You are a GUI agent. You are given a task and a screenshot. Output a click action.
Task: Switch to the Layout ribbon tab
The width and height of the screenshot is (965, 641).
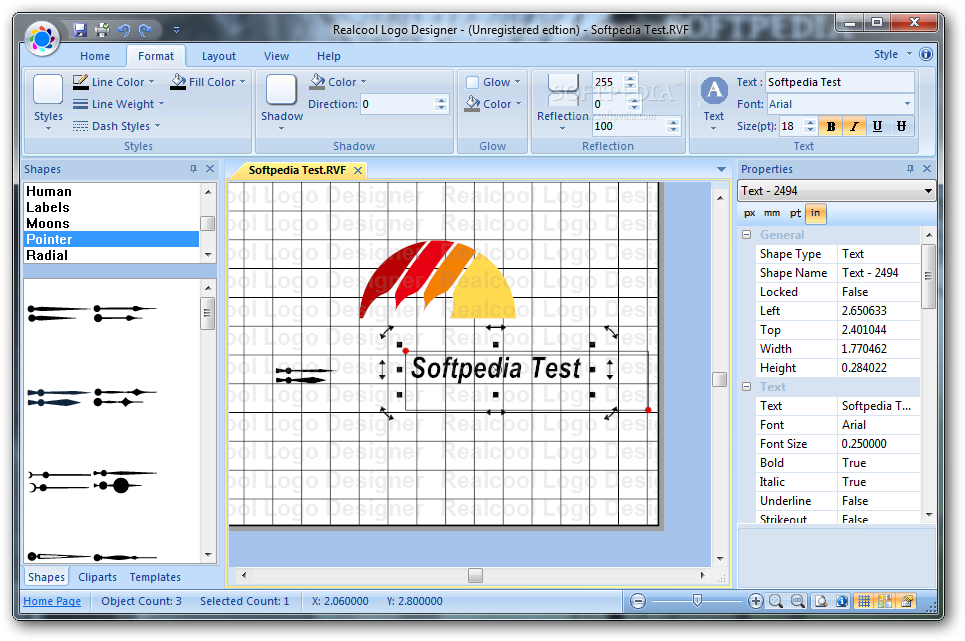point(218,56)
